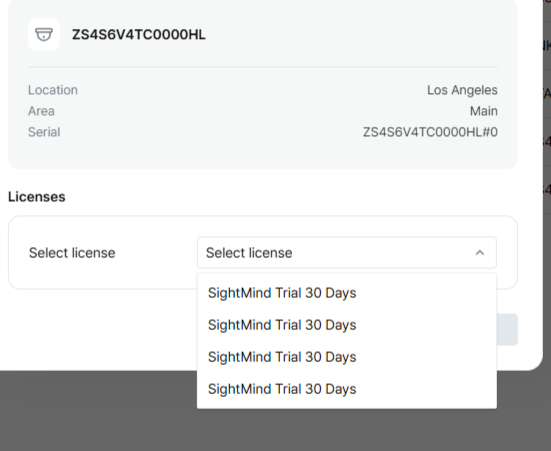Click the dome camera icon
Viewport: 551px width, 451px height.
44,34
